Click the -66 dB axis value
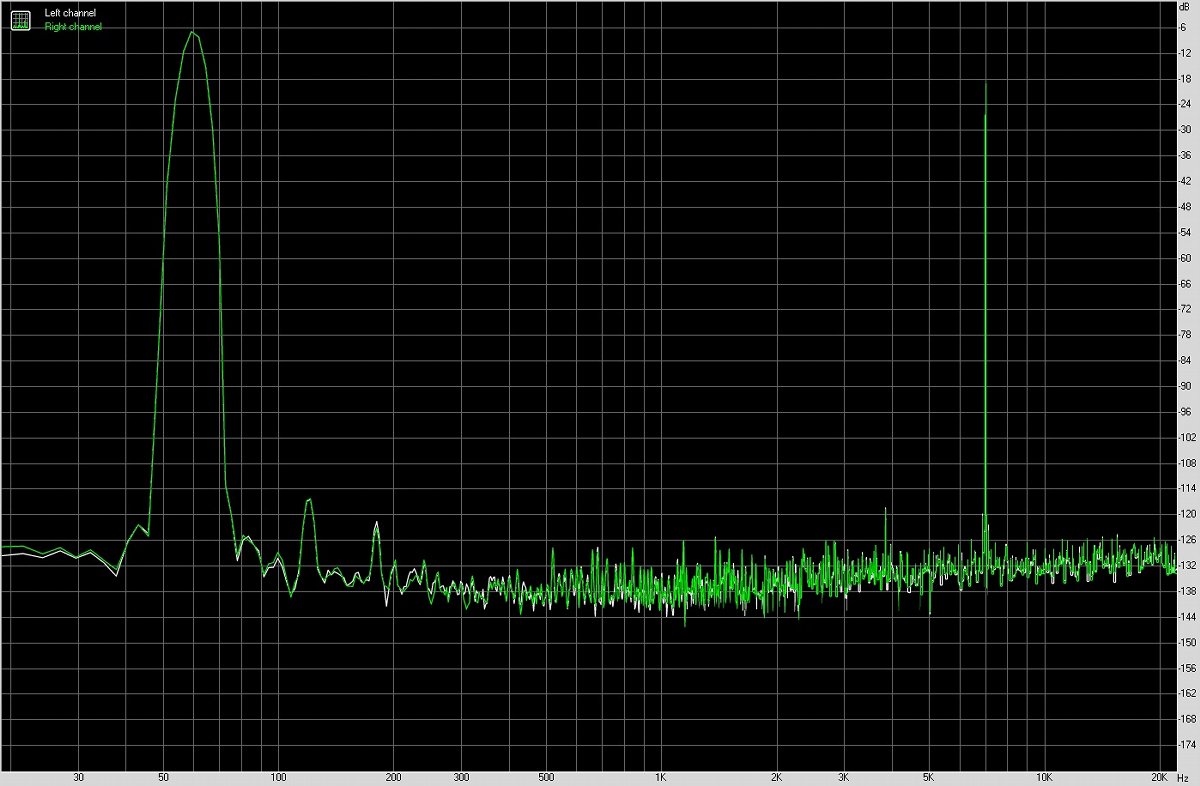The image size is (1200, 786). 1186,283
